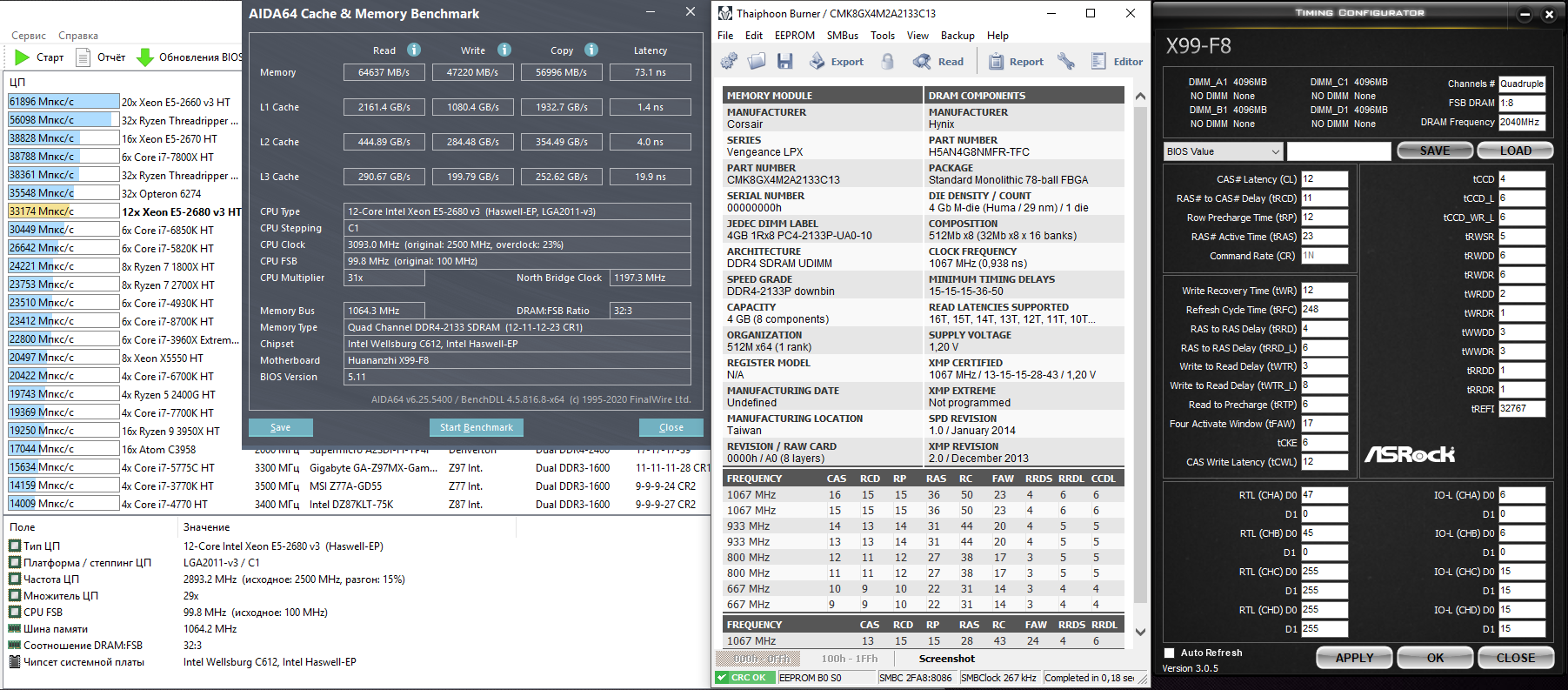Click the LOAD button in Timing Configurator

(x=1515, y=151)
